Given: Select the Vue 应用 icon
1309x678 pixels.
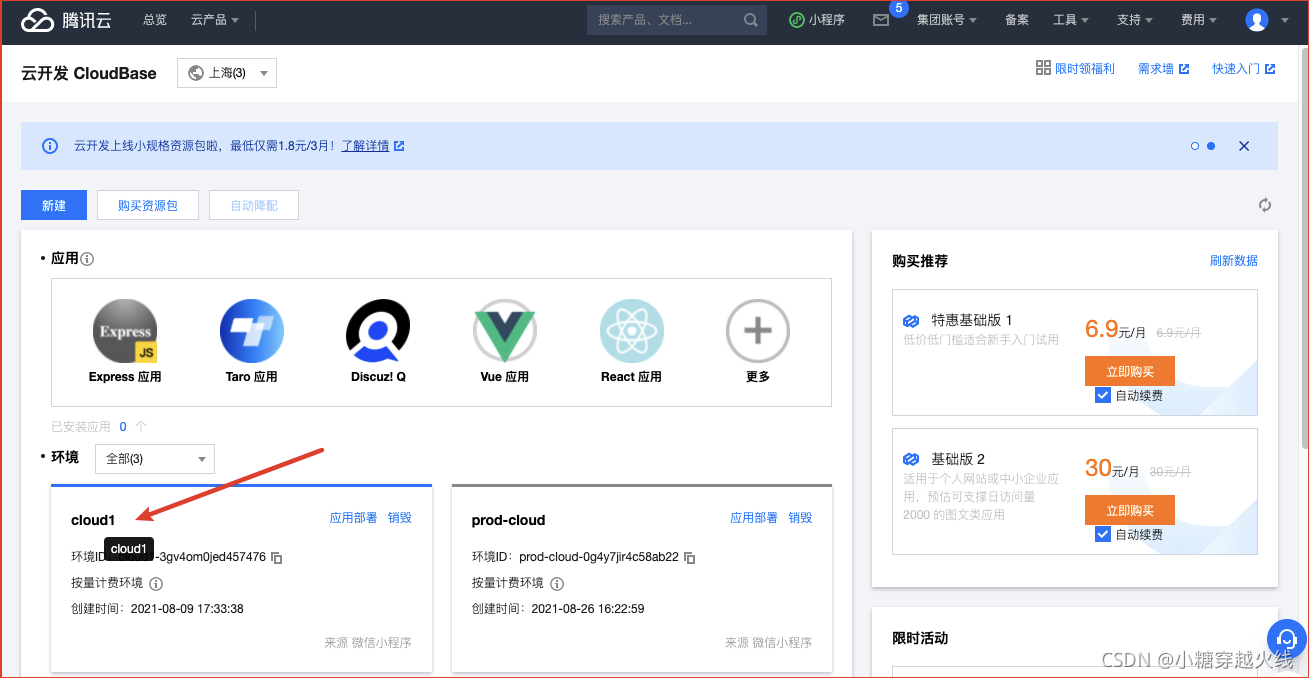Looking at the screenshot, I should point(505,331).
